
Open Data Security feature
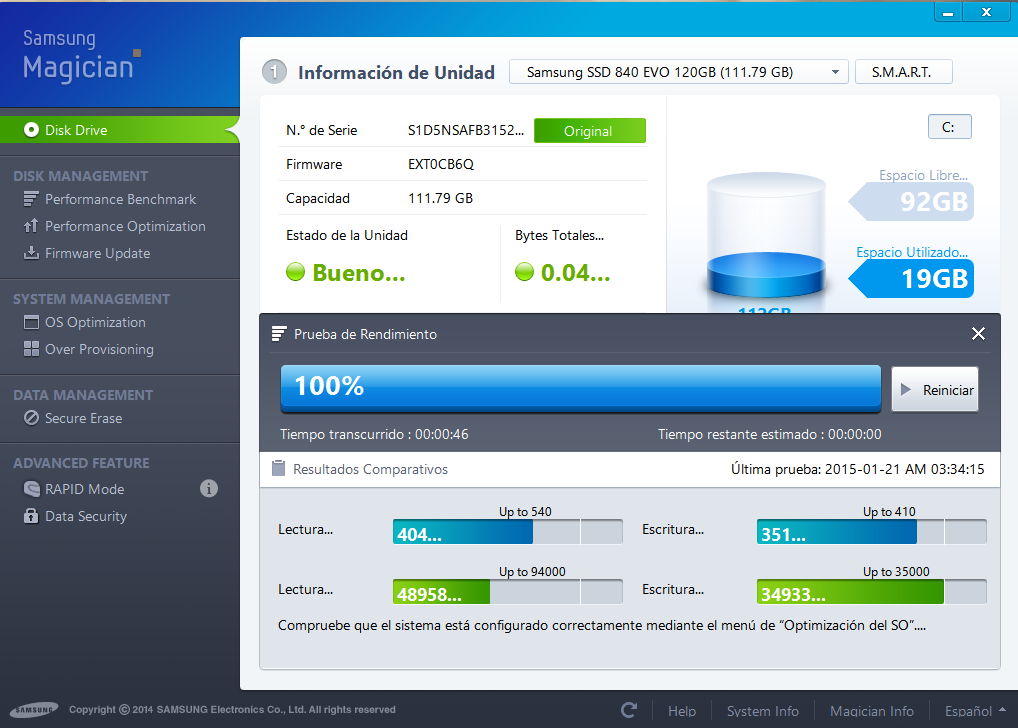pos(86,516)
